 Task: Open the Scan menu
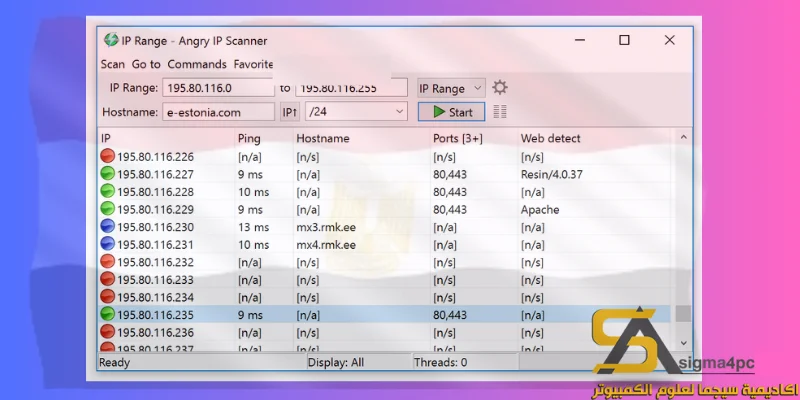tap(113, 64)
